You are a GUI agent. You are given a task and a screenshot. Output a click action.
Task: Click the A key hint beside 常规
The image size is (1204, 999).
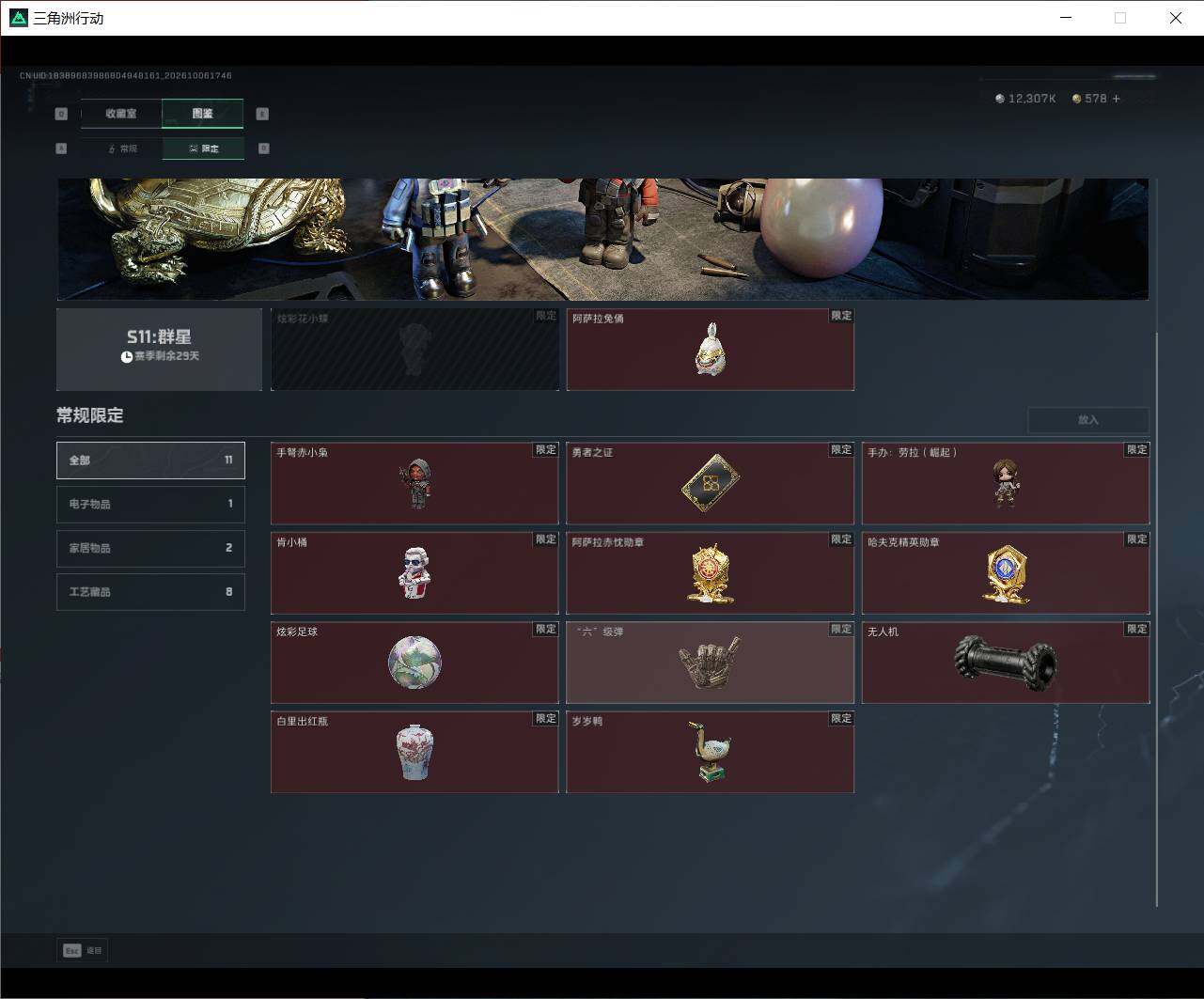coord(61,148)
